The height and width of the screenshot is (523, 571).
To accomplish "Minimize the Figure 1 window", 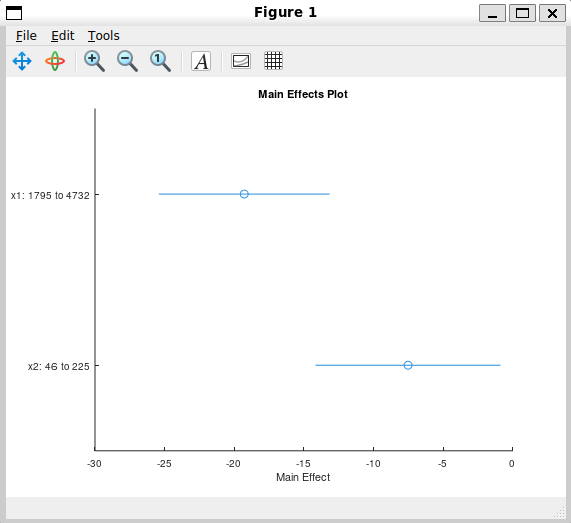I will tap(492, 13).
